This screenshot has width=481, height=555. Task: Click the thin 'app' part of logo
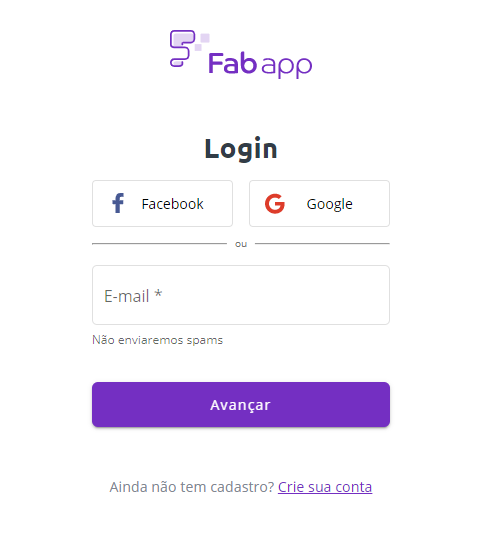point(287,66)
